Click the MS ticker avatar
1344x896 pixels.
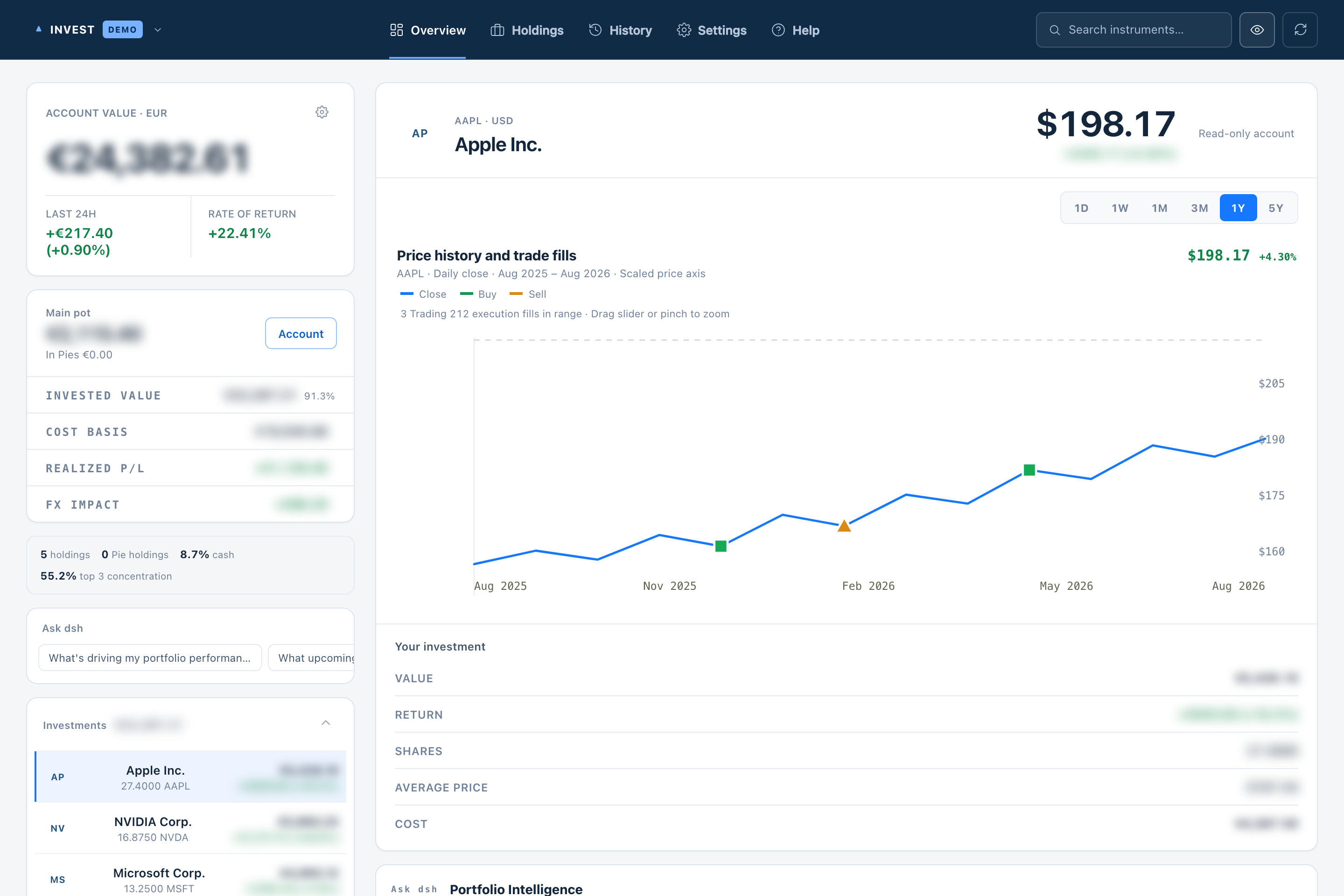point(58,879)
